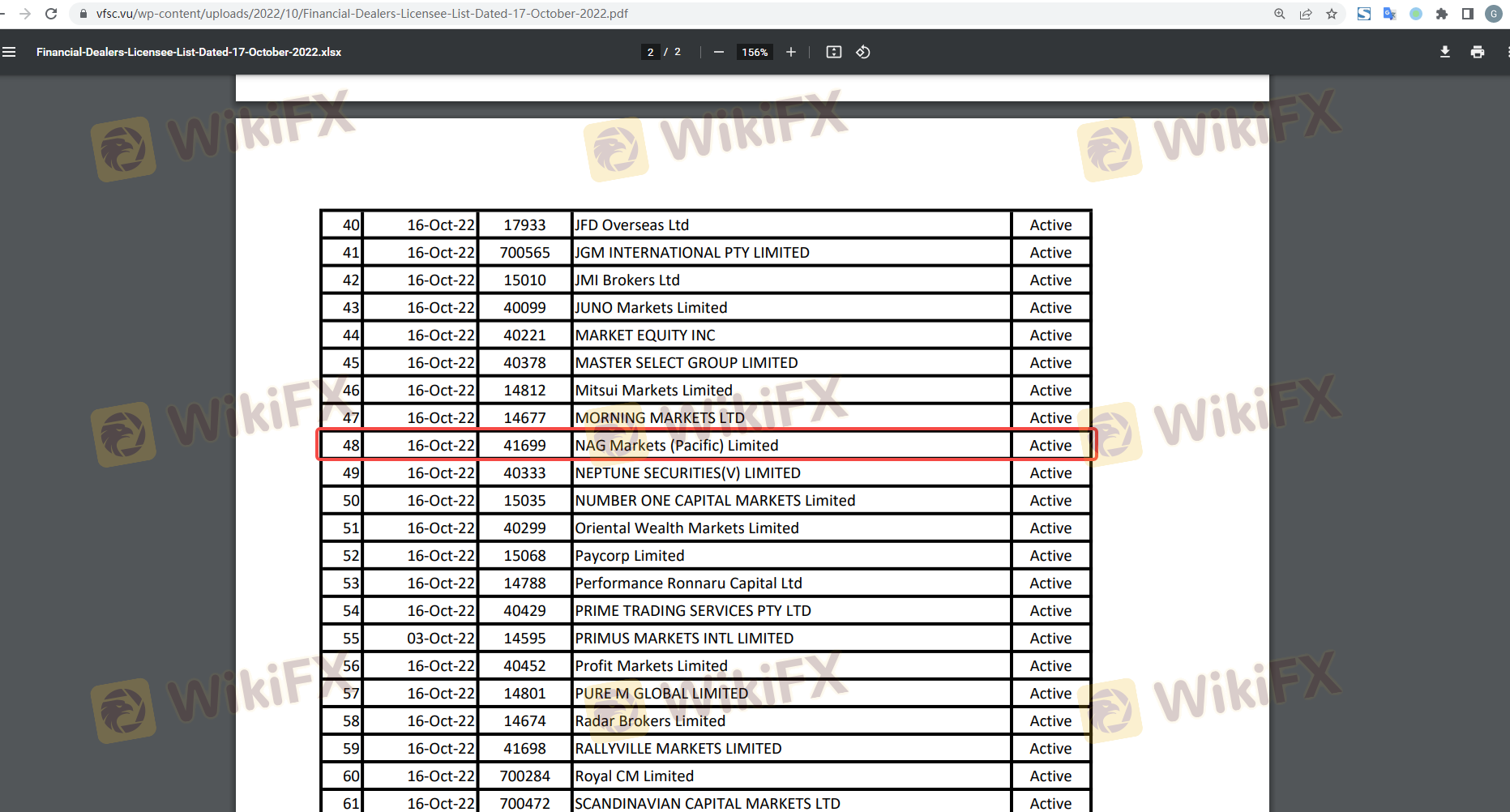
Task: Rotate the PDF counterclockwise
Action: (x=863, y=52)
